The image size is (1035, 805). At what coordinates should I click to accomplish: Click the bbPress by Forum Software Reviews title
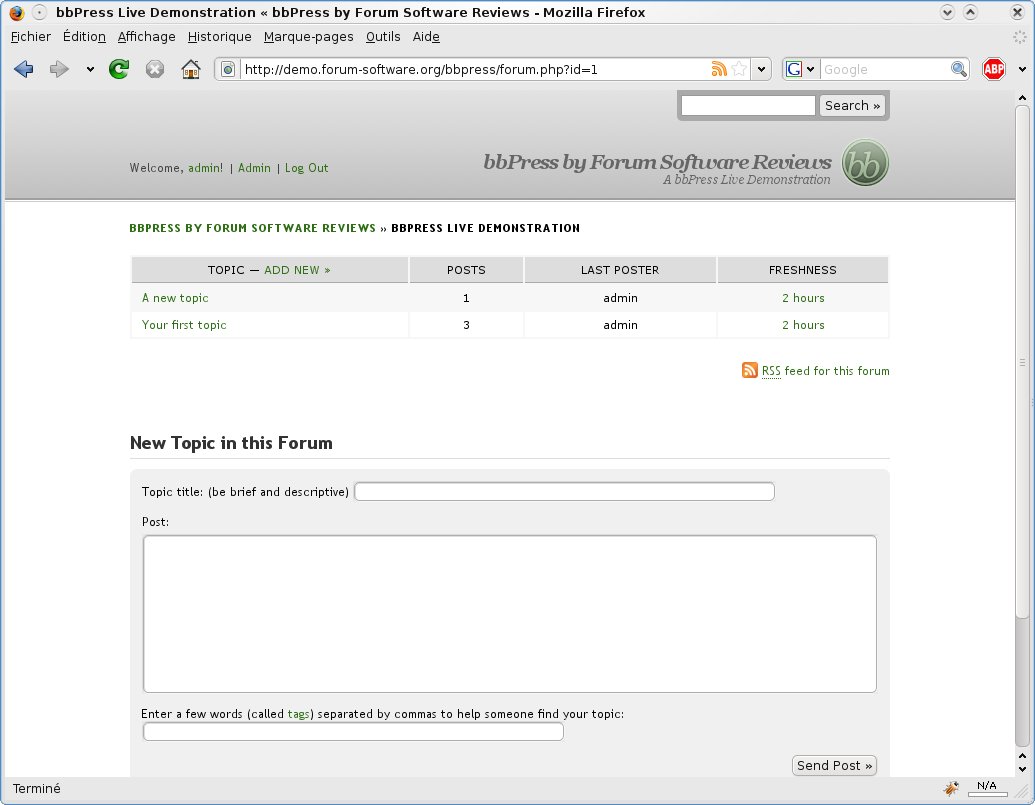click(x=657, y=162)
